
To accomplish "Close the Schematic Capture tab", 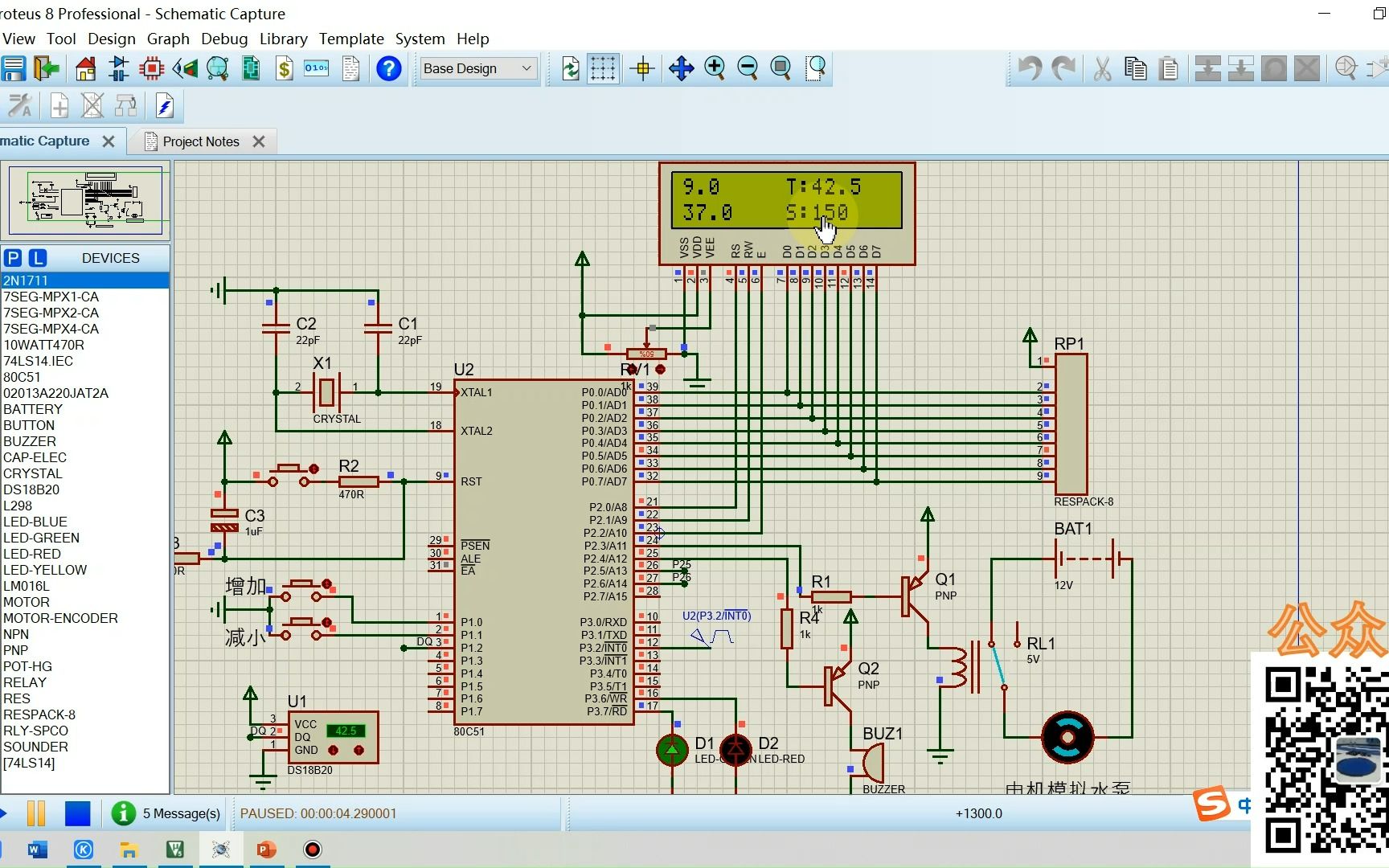I will tap(109, 141).
